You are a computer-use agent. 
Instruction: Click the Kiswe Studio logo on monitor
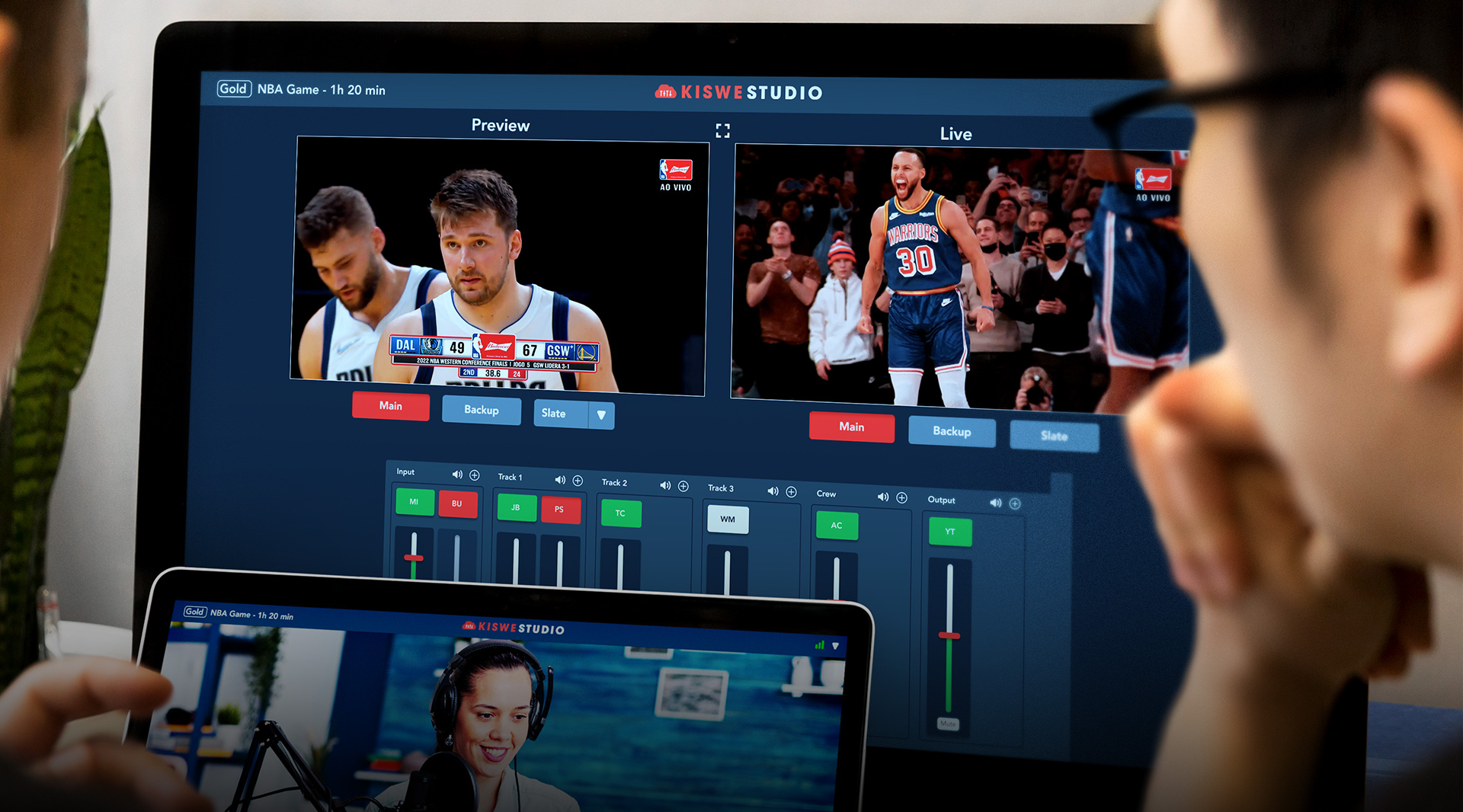[738, 92]
